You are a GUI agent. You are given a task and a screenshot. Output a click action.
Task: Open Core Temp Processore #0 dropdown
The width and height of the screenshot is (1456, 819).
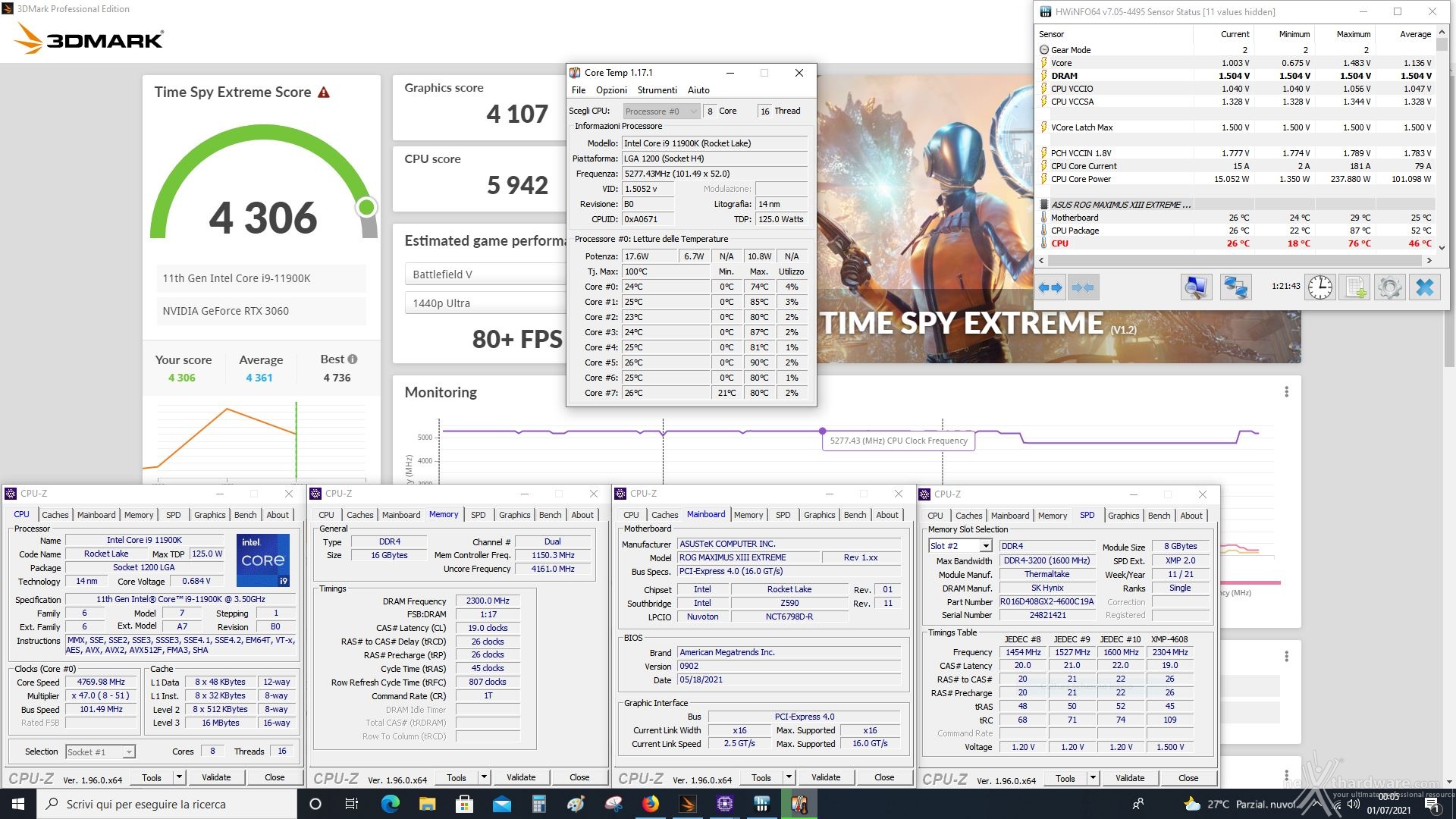661,111
